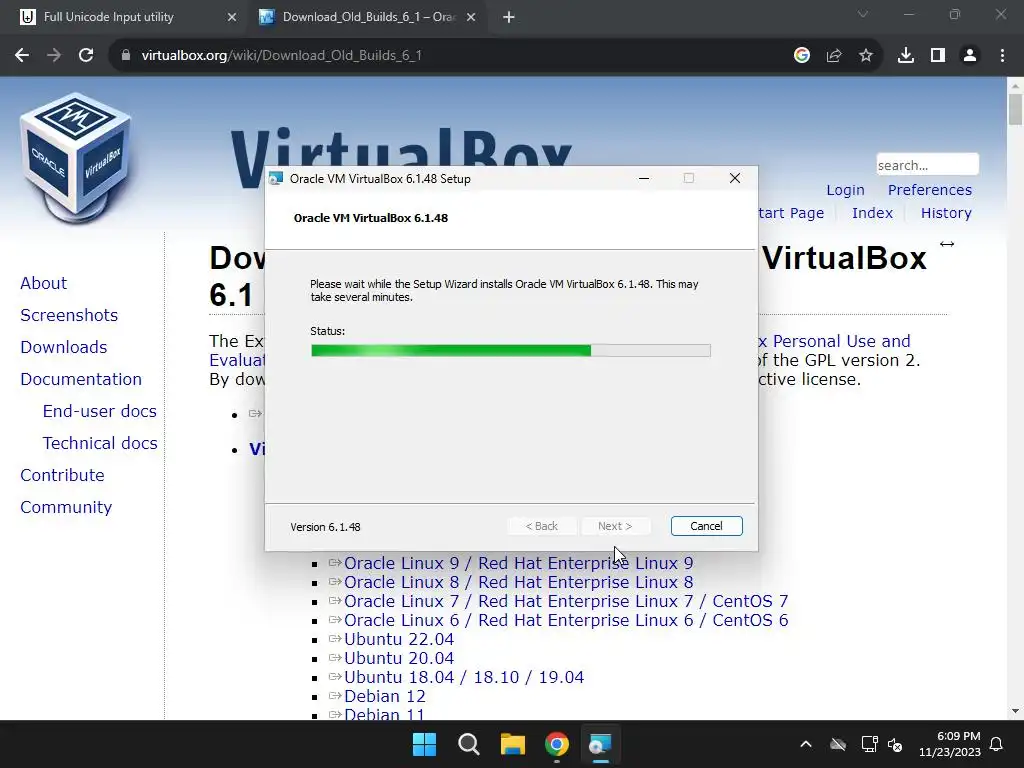Open the Ubuntu 22.04 link
This screenshot has height=768, width=1024.
pyautogui.click(x=398, y=639)
